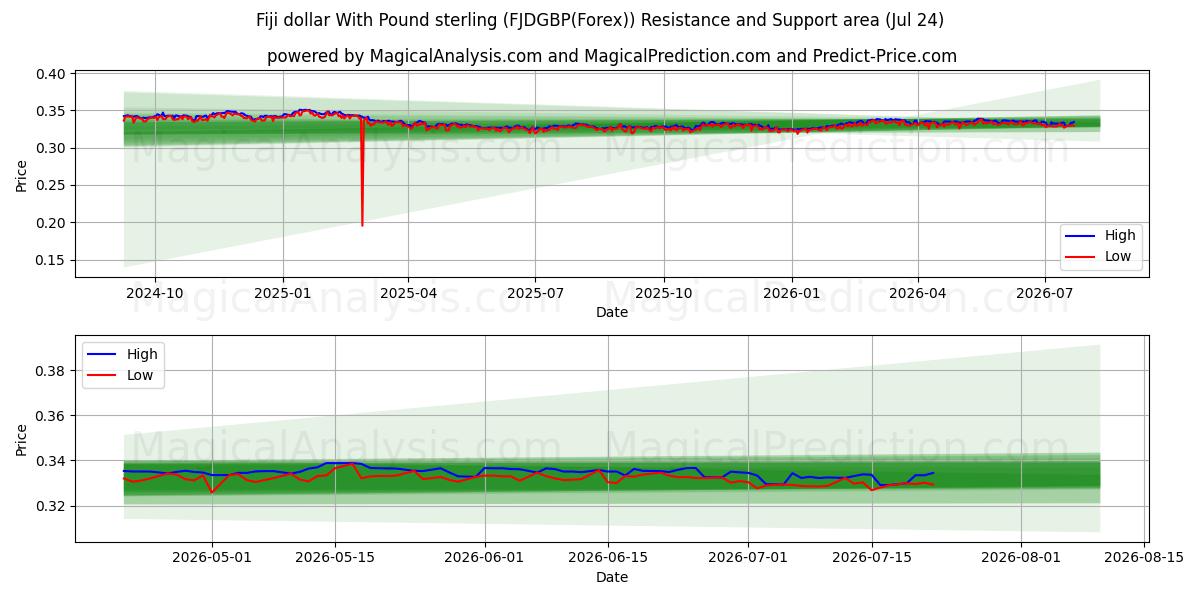1200x600 pixels.
Task: Click the '2026-08-01' x-axis label
Action: click(1022, 558)
